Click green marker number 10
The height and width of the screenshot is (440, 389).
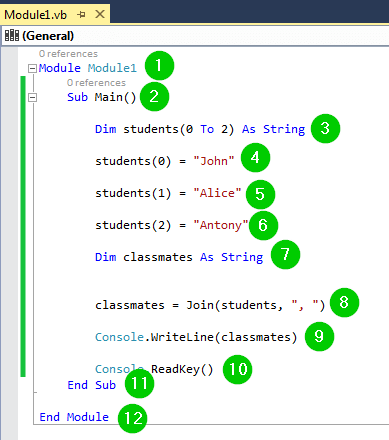coord(238,369)
